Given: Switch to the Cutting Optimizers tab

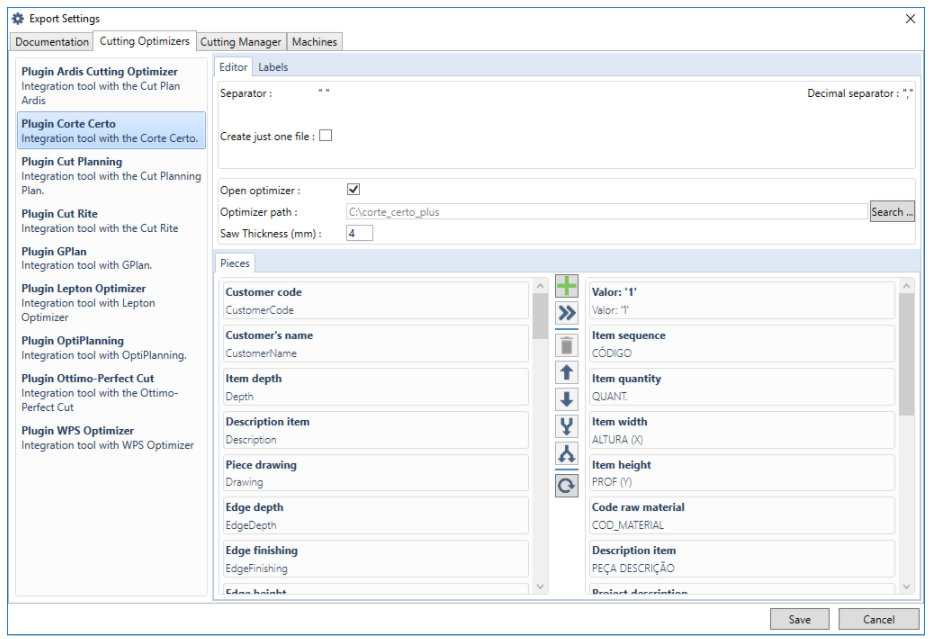Looking at the screenshot, I should coord(144,41).
